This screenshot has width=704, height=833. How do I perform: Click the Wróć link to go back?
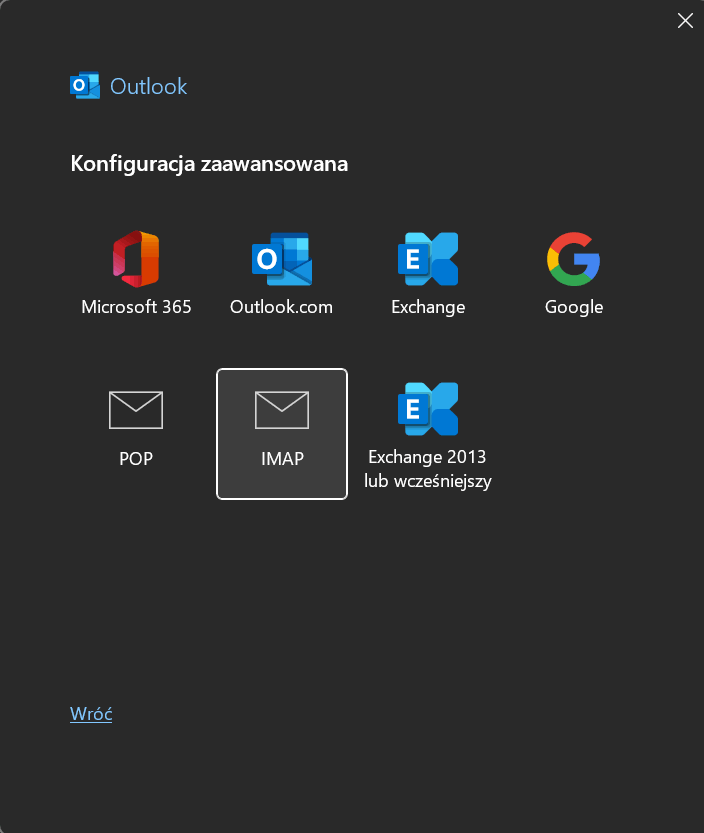pyautogui.click(x=91, y=713)
